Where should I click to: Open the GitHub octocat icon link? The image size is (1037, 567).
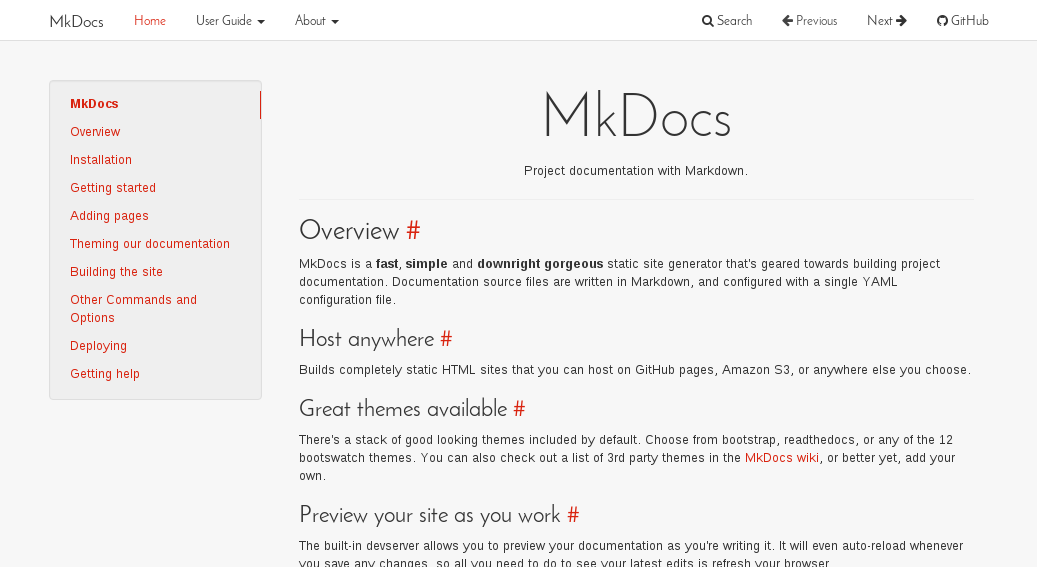[x=942, y=21]
